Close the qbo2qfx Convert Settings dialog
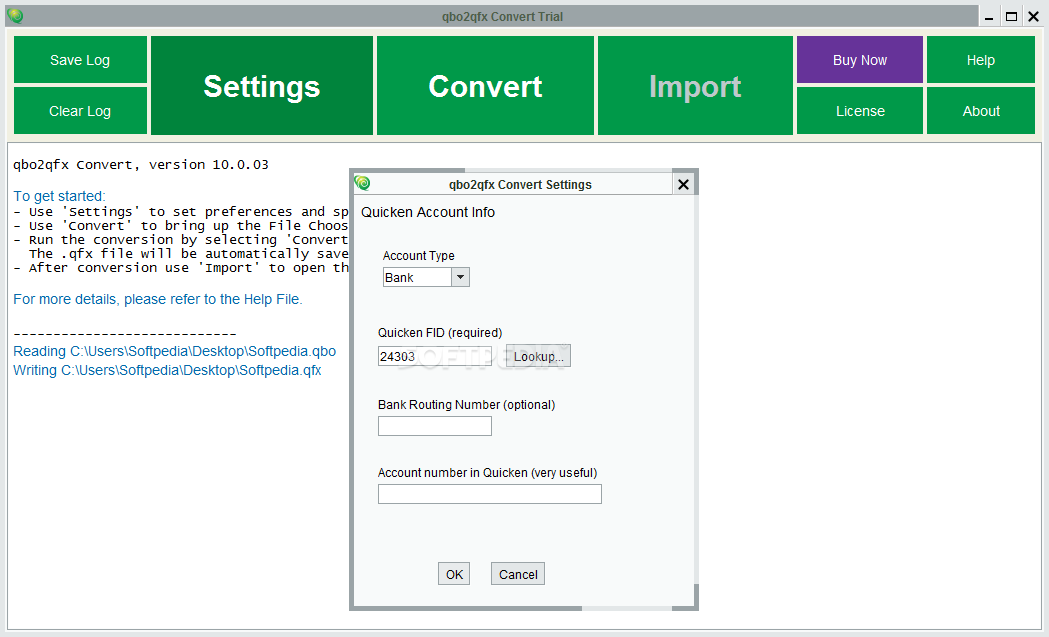The height and width of the screenshot is (637, 1049). click(x=683, y=184)
